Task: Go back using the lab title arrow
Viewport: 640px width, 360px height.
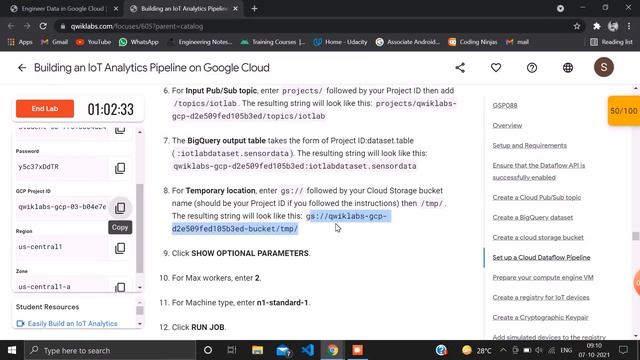Action: point(22,68)
